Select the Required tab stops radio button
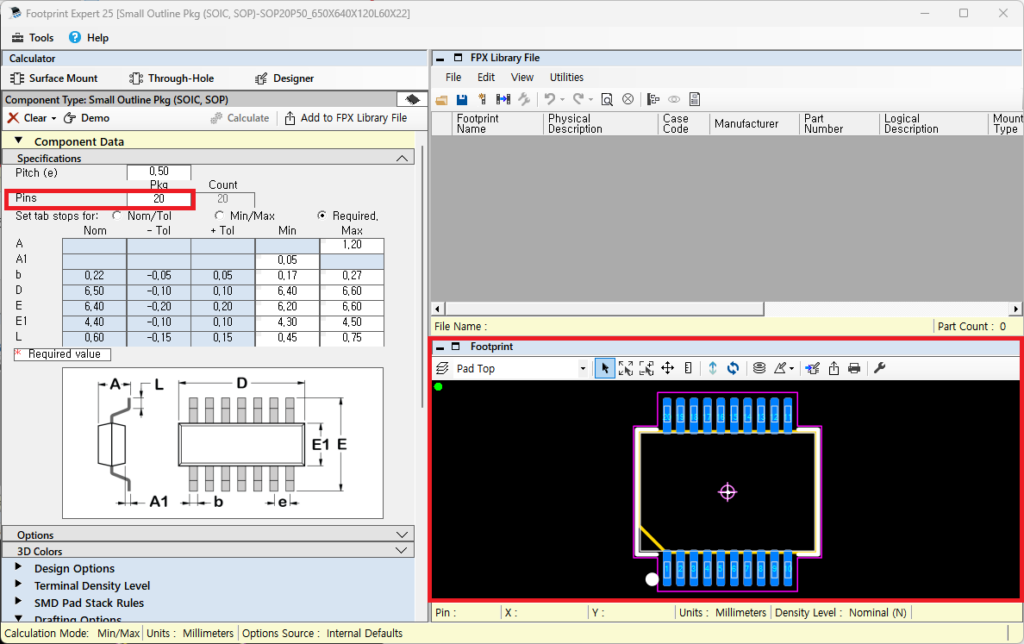Viewport: 1024px width, 644px height. tap(322, 215)
